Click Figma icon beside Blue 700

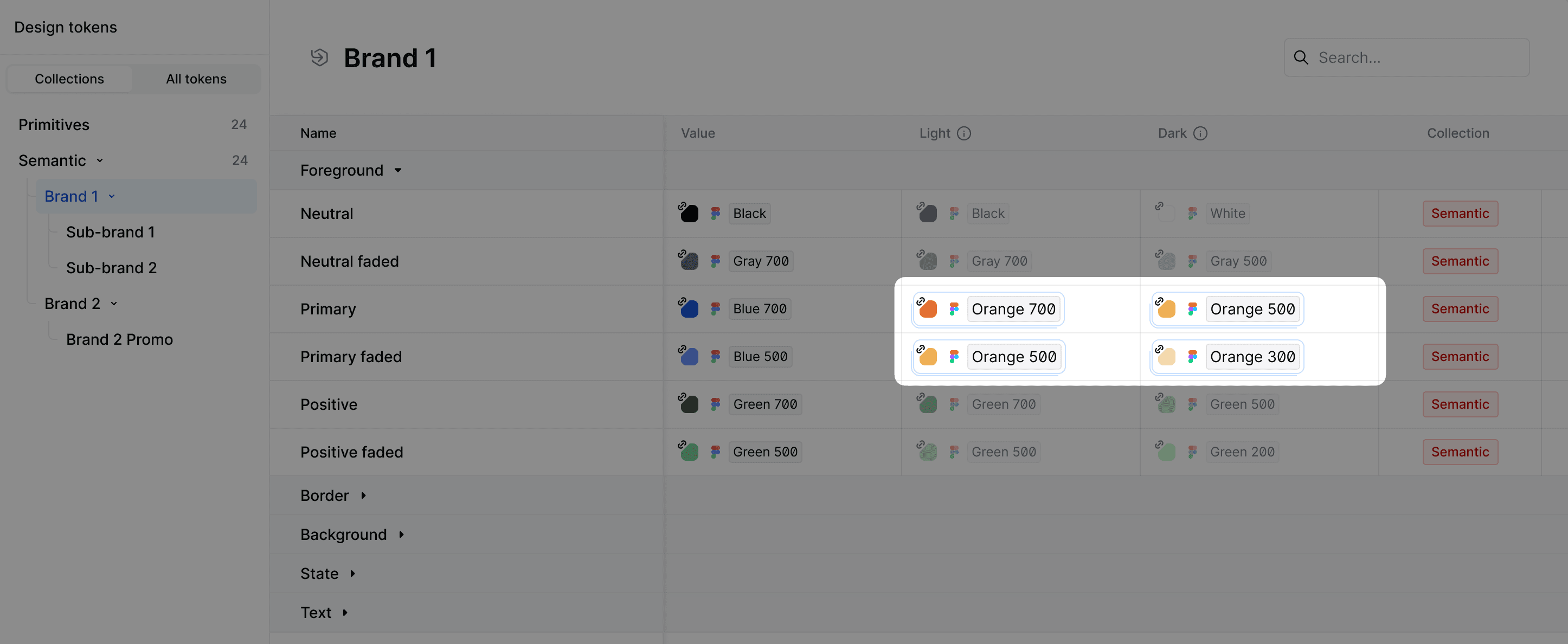715,309
